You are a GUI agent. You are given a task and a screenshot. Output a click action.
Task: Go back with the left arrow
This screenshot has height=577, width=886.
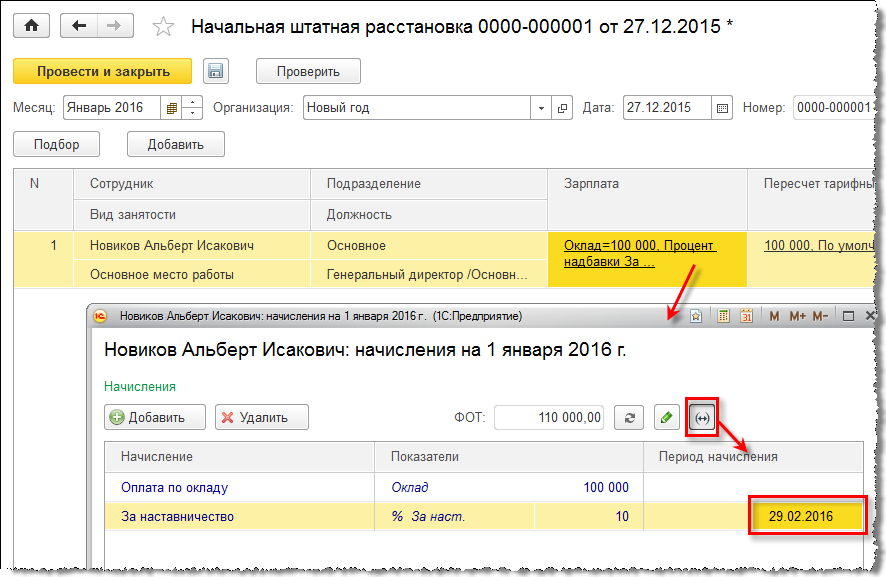(x=80, y=26)
